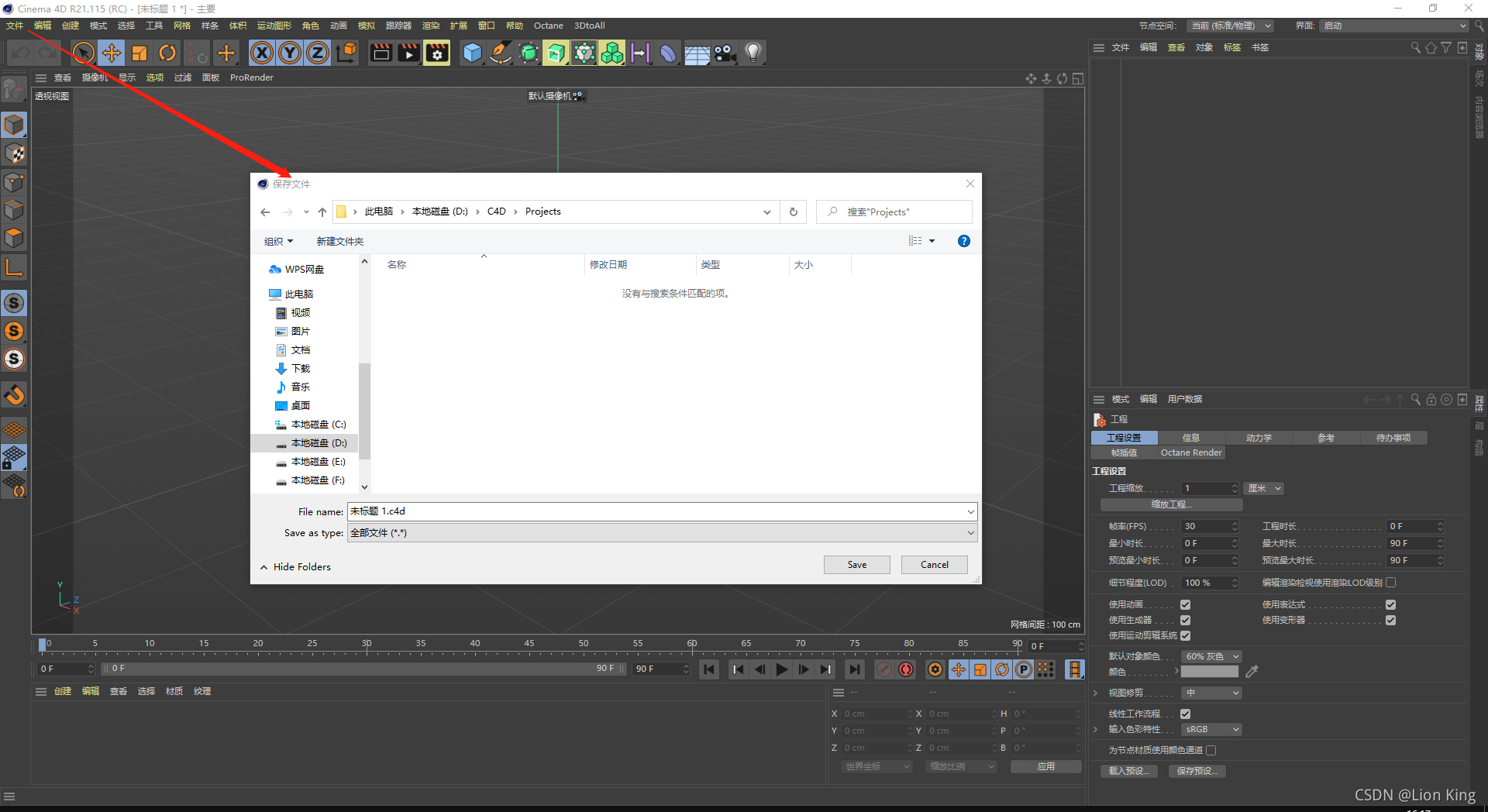Click the 保存预设 button
Viewport: 1488px width, 812px height.
click(x=1197, y=770)
